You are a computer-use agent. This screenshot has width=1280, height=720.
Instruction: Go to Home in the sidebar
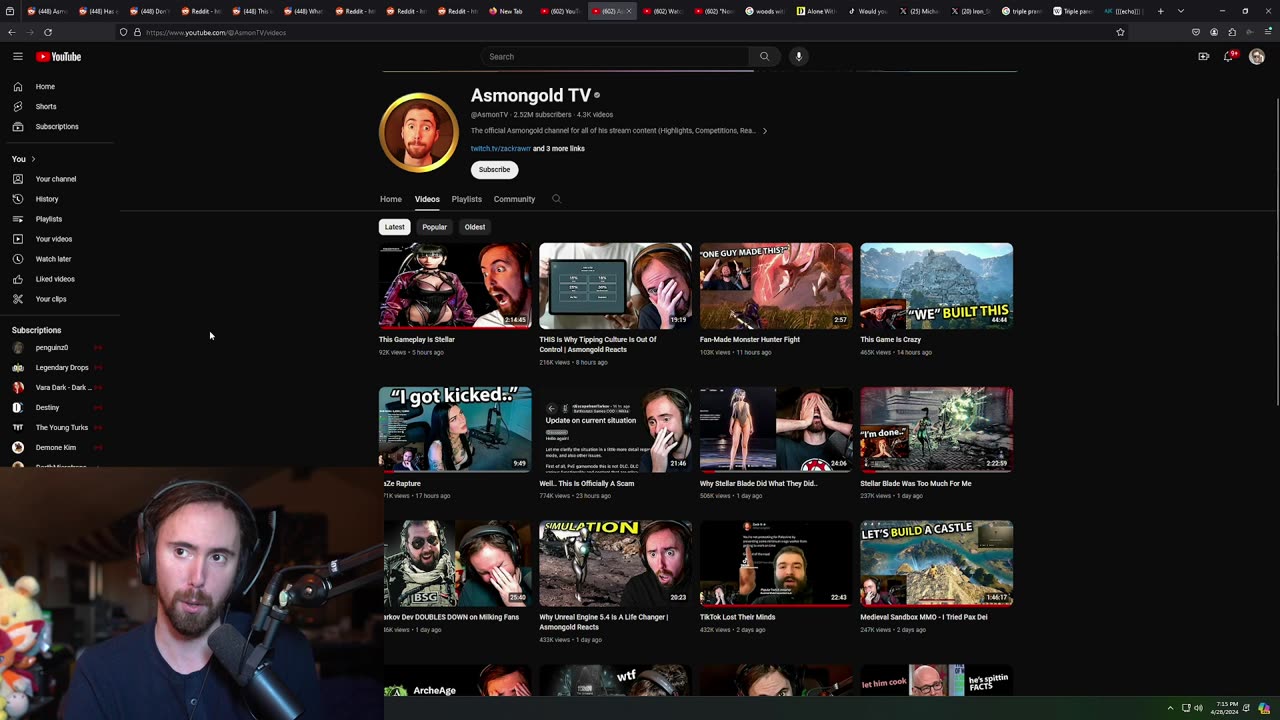[x=60, y=87]
